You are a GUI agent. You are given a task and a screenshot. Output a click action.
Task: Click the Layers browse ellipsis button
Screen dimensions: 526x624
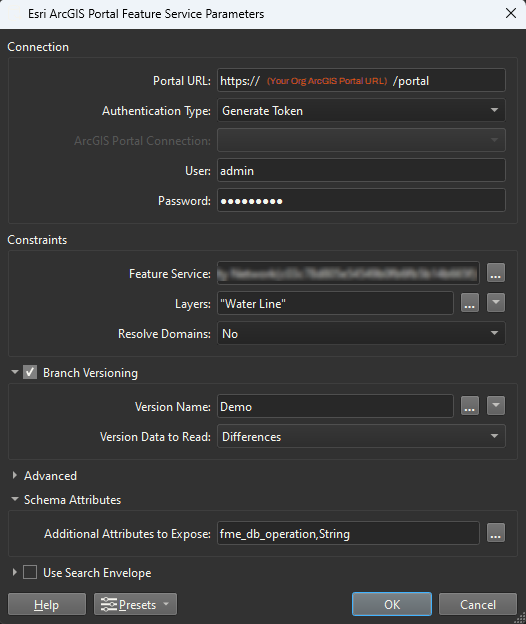pyautogui.click(x=470, y=303)
